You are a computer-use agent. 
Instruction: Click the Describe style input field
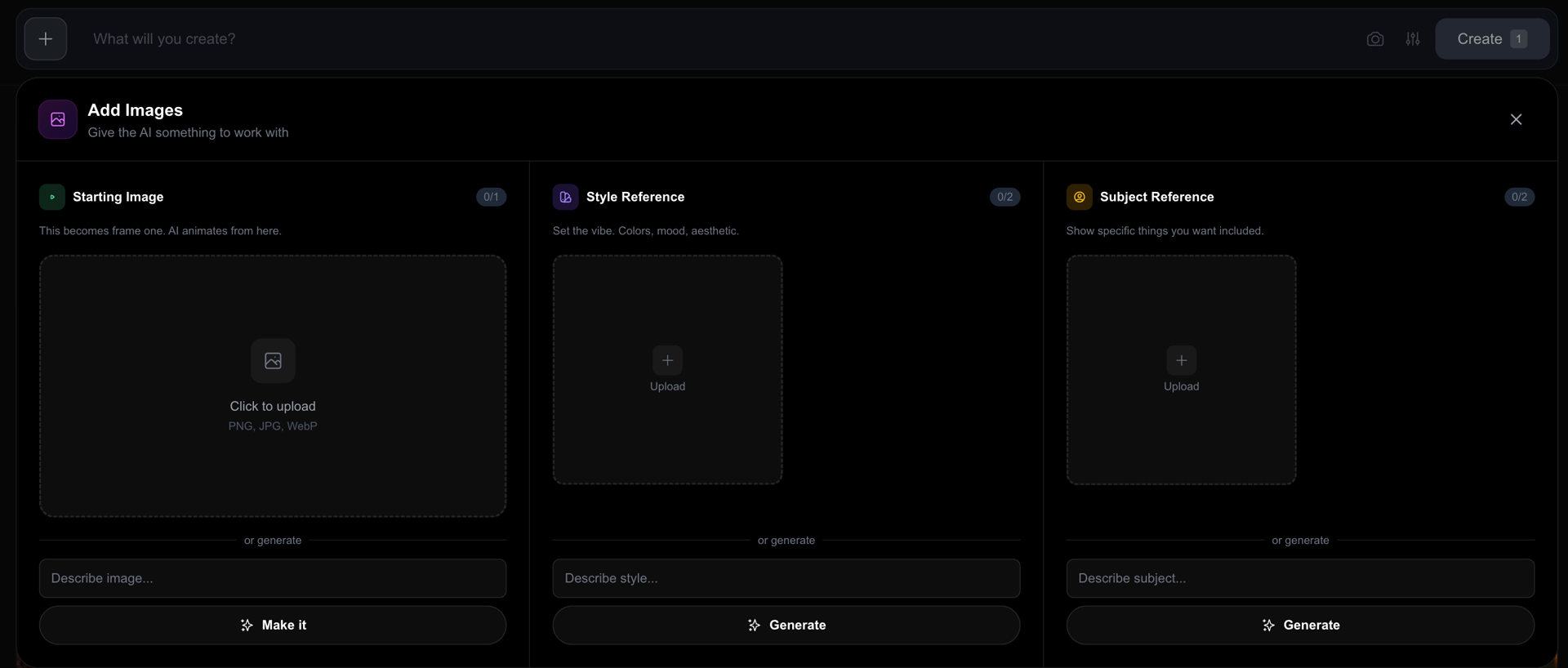(786, 578)
